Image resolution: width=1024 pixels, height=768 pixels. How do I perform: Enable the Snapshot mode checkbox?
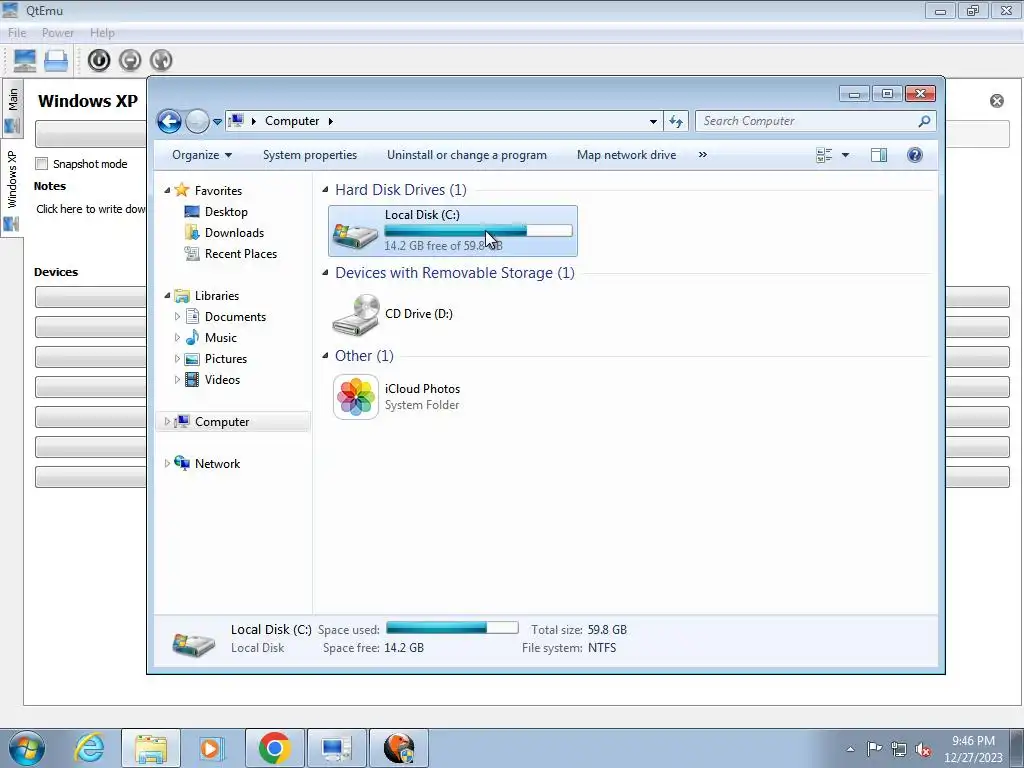pyautogui.click(x=42, y=164)
